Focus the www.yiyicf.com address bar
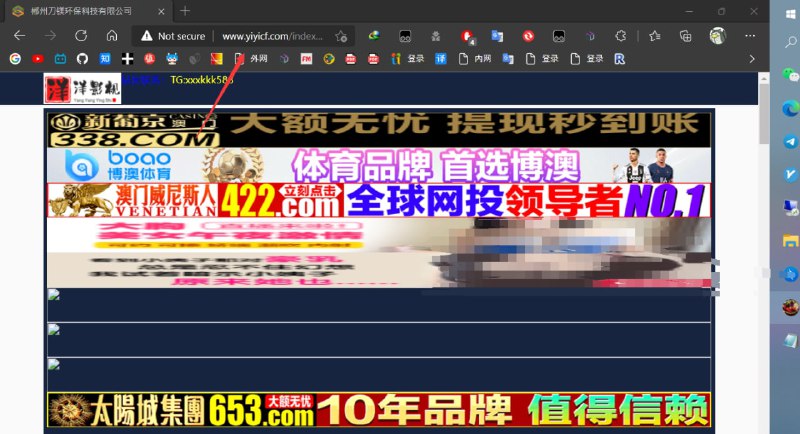This screenshot has height=434, width=800. click(272, 36)
